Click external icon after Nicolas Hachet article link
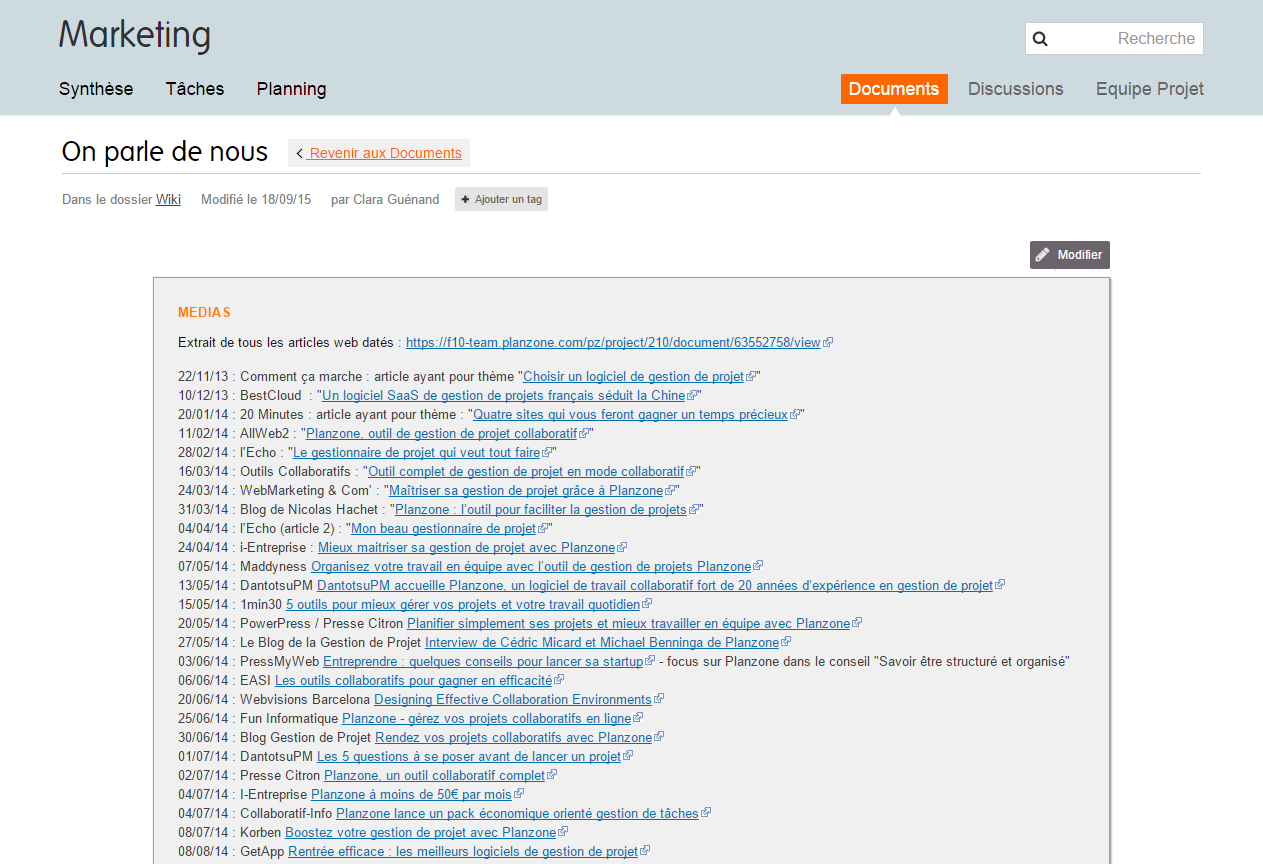 pyautogui.click(x=694, y=510)
